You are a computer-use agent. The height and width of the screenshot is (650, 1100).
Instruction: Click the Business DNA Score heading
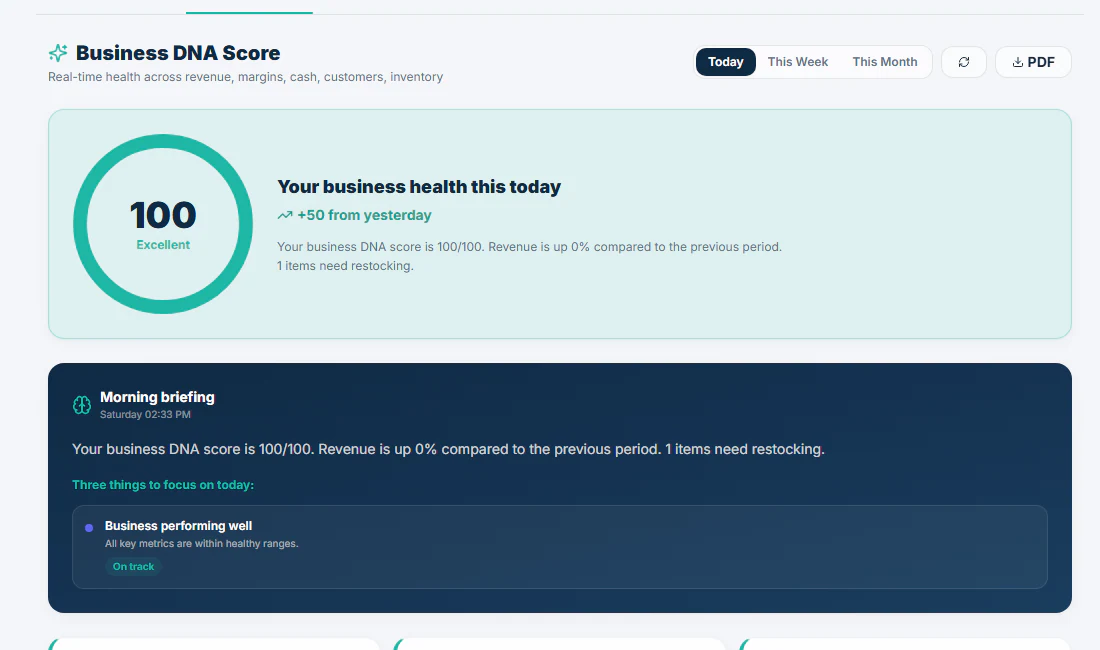[177, 53]
